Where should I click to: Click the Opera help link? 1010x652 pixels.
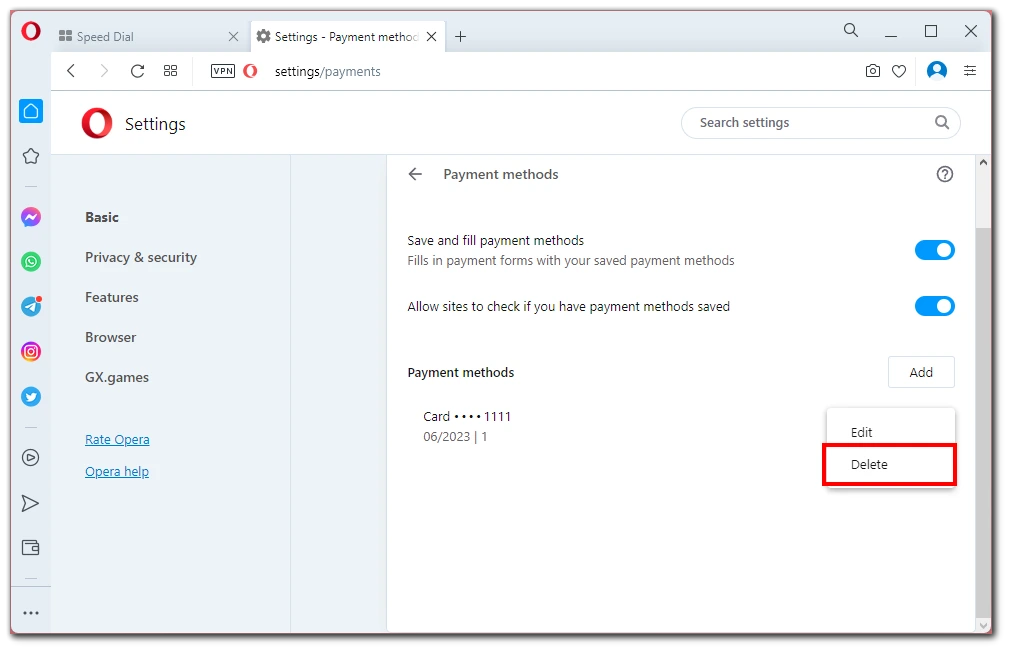pyautogui.click(x=117, y=472)
